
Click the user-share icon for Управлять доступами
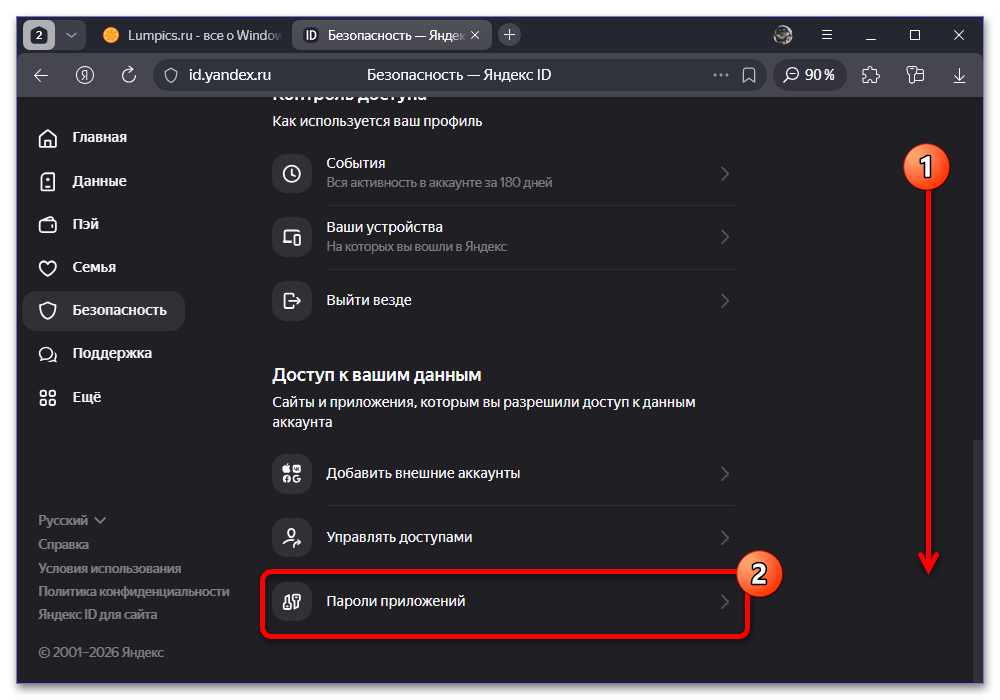tap(292, 537)
